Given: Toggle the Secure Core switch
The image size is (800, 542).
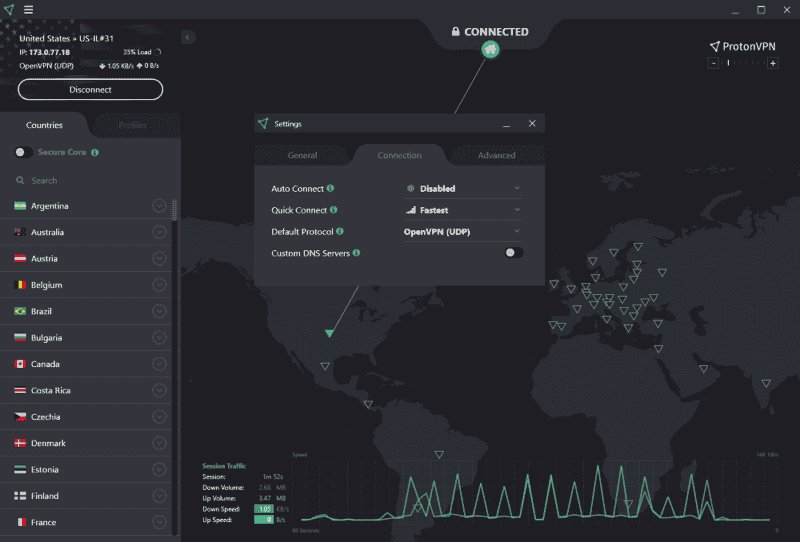Looking at the screenshot, I should point(23,152).
